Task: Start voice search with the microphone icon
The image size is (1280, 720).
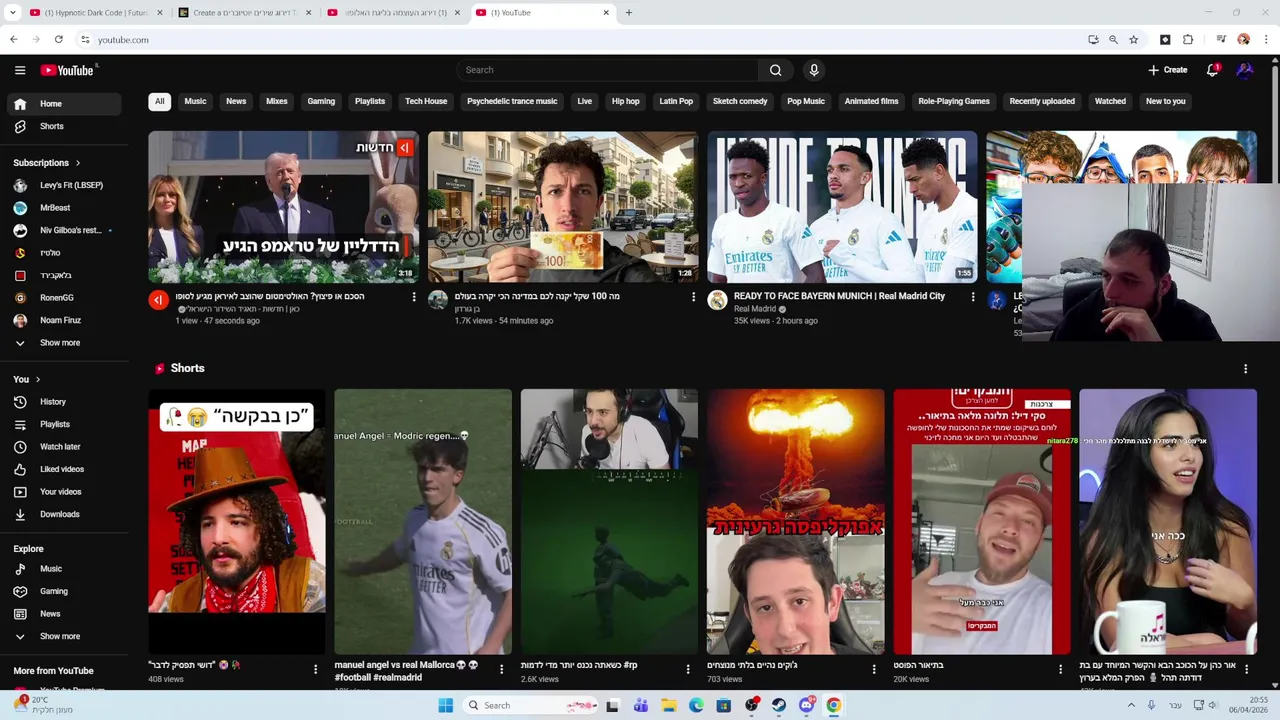Action: pos(814,70)
